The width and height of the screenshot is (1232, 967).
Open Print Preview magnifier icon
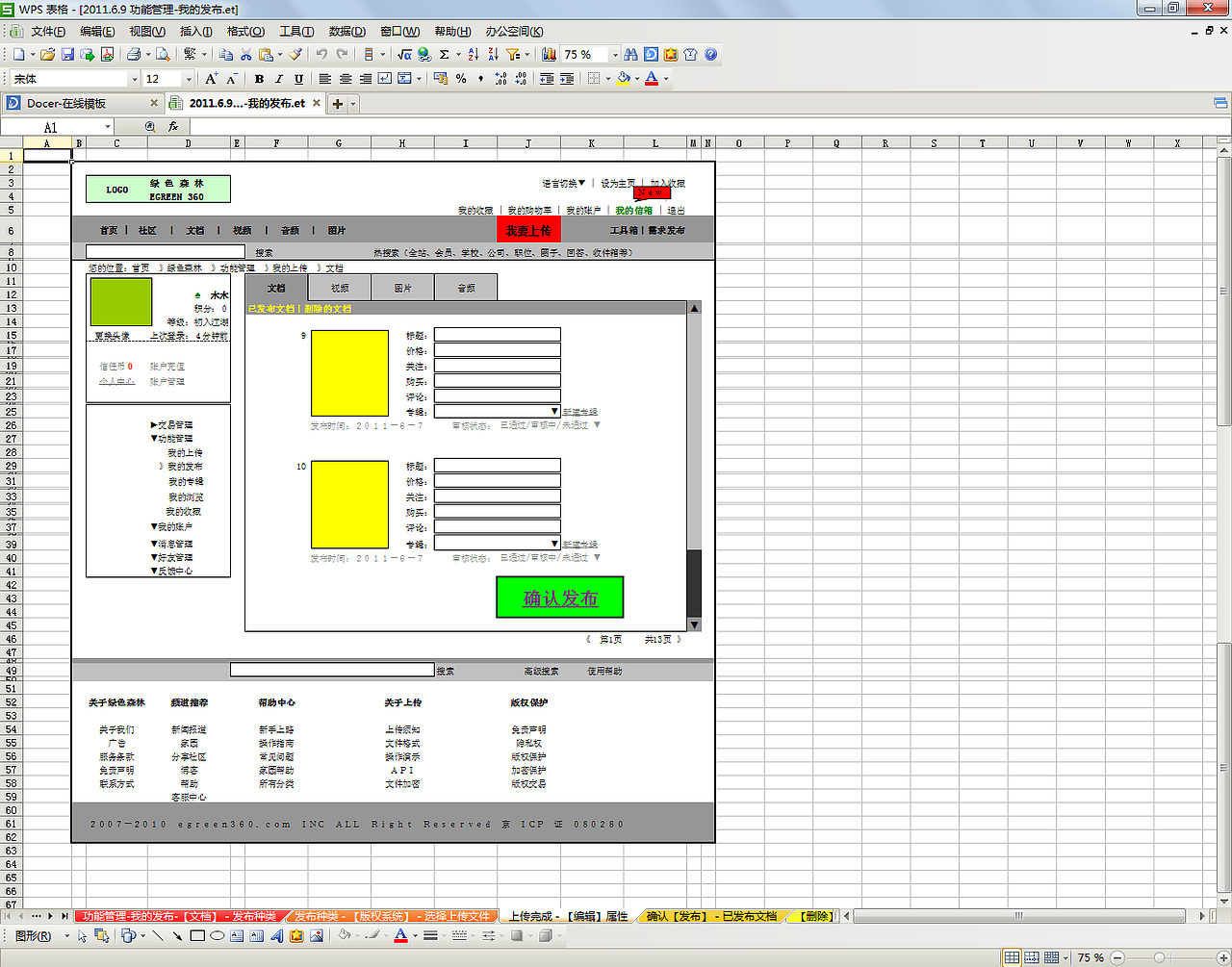tap(164, 55)
